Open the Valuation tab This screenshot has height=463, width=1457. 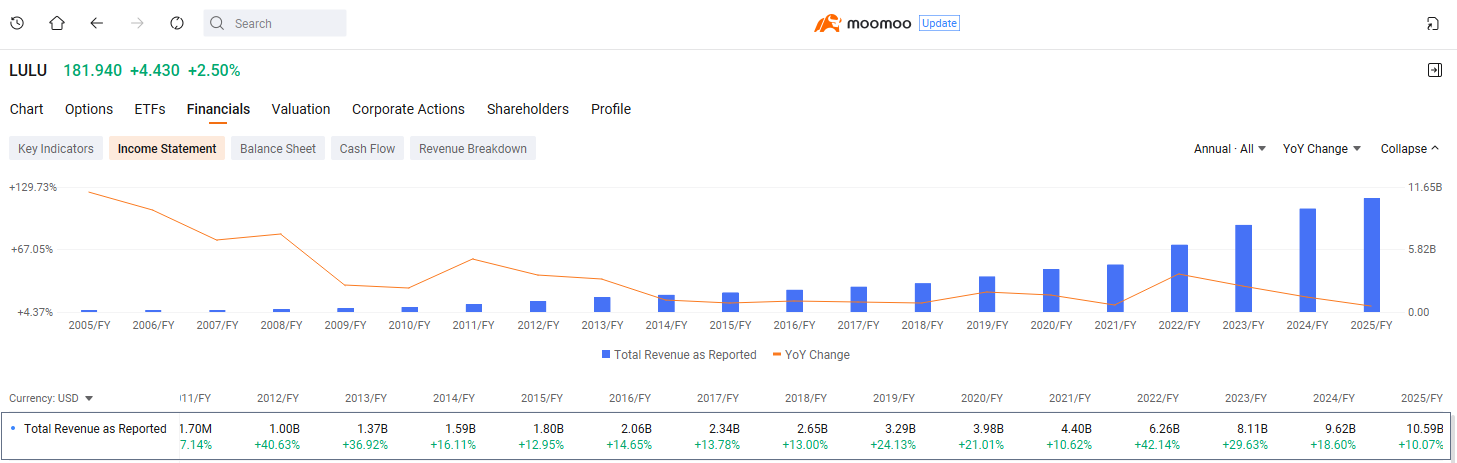301,109
